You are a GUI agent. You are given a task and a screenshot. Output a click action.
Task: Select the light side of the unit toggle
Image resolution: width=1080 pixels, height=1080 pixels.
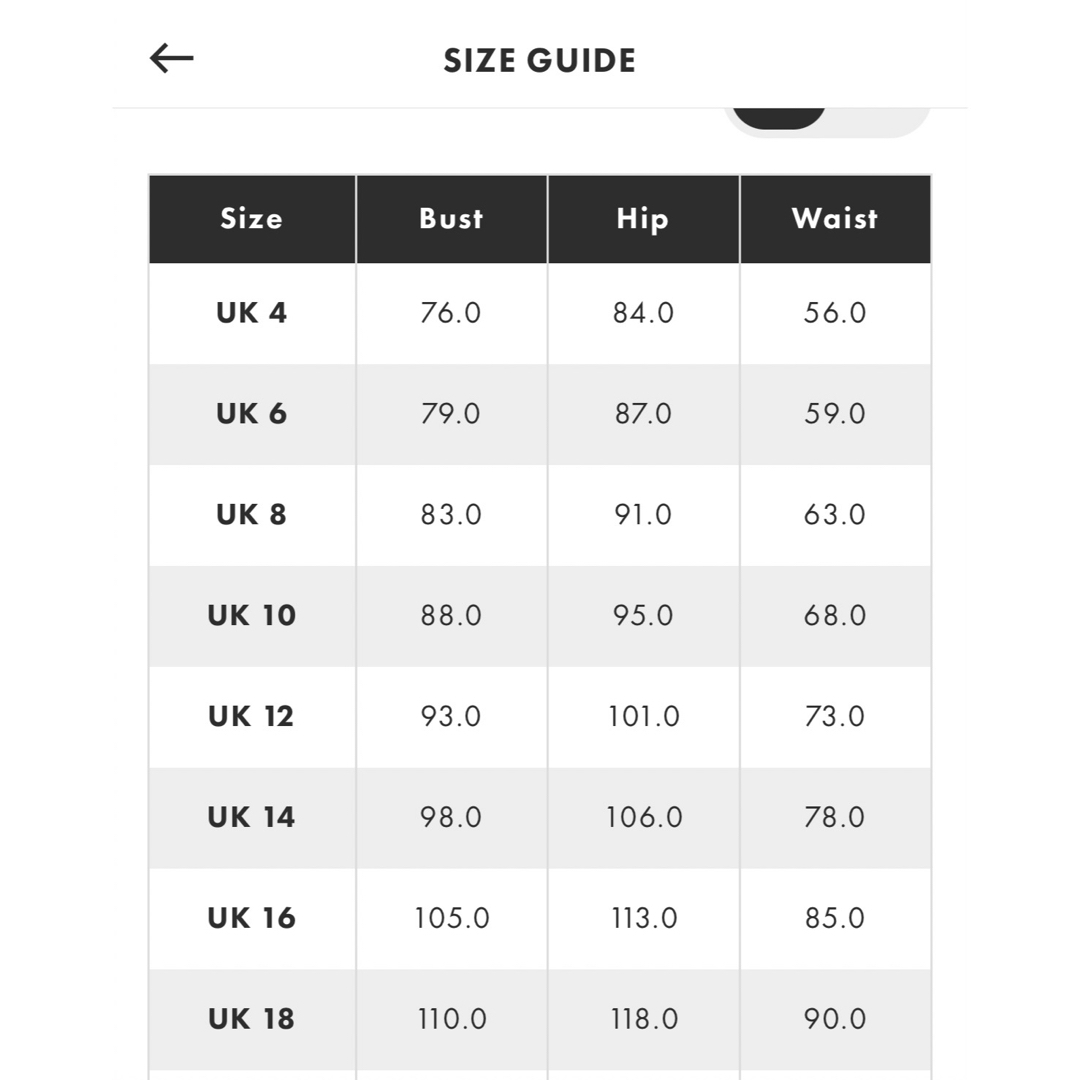(878, 121)
